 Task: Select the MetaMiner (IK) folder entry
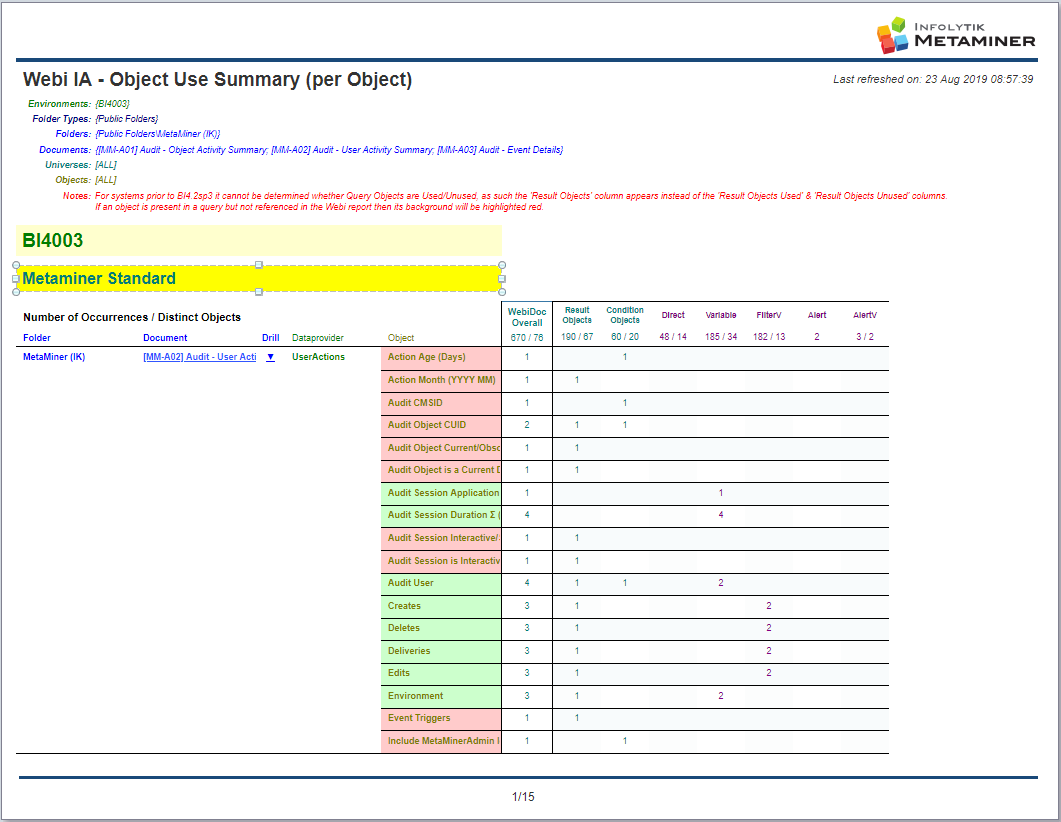[x=54, y=357]
